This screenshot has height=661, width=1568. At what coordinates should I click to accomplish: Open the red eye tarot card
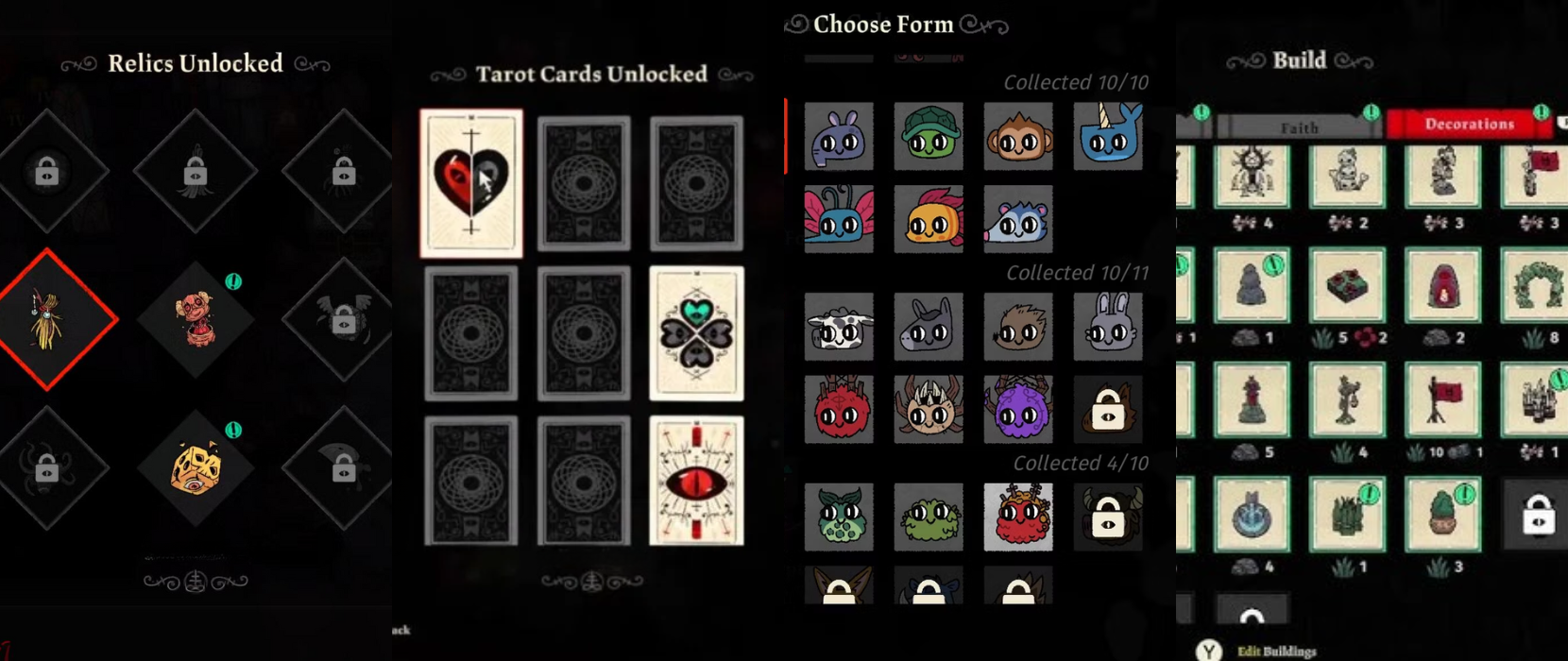coord(696,481)
